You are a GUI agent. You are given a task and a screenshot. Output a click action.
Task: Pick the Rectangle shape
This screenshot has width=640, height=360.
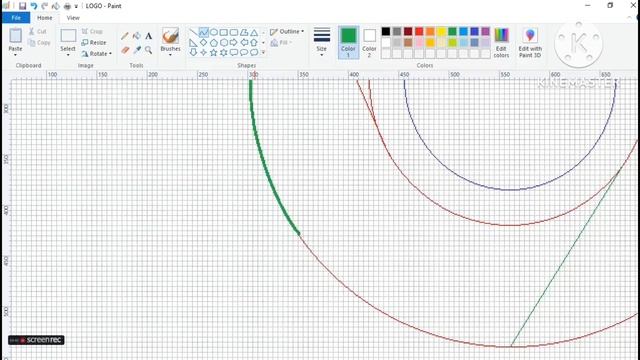point(224,32)
